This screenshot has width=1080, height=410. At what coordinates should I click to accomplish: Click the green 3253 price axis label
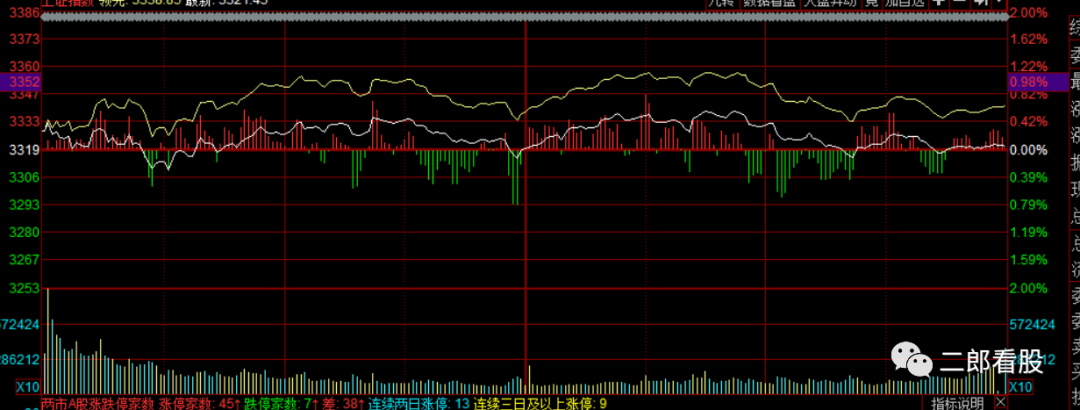(25, 287)
